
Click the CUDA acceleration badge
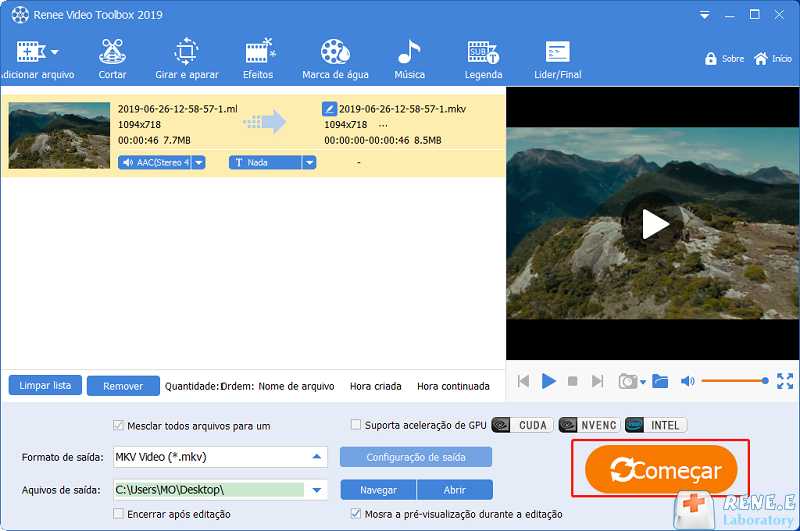coord(522,425)
